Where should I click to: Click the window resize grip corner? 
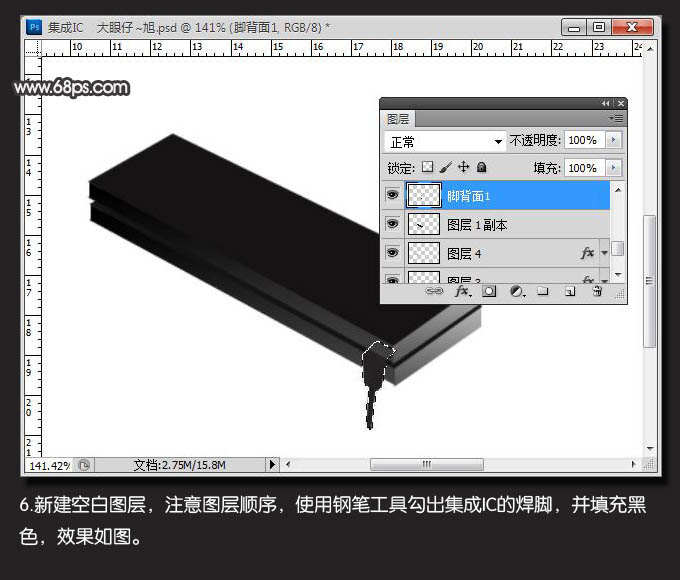pyautogui.click(x=649, y=465)
